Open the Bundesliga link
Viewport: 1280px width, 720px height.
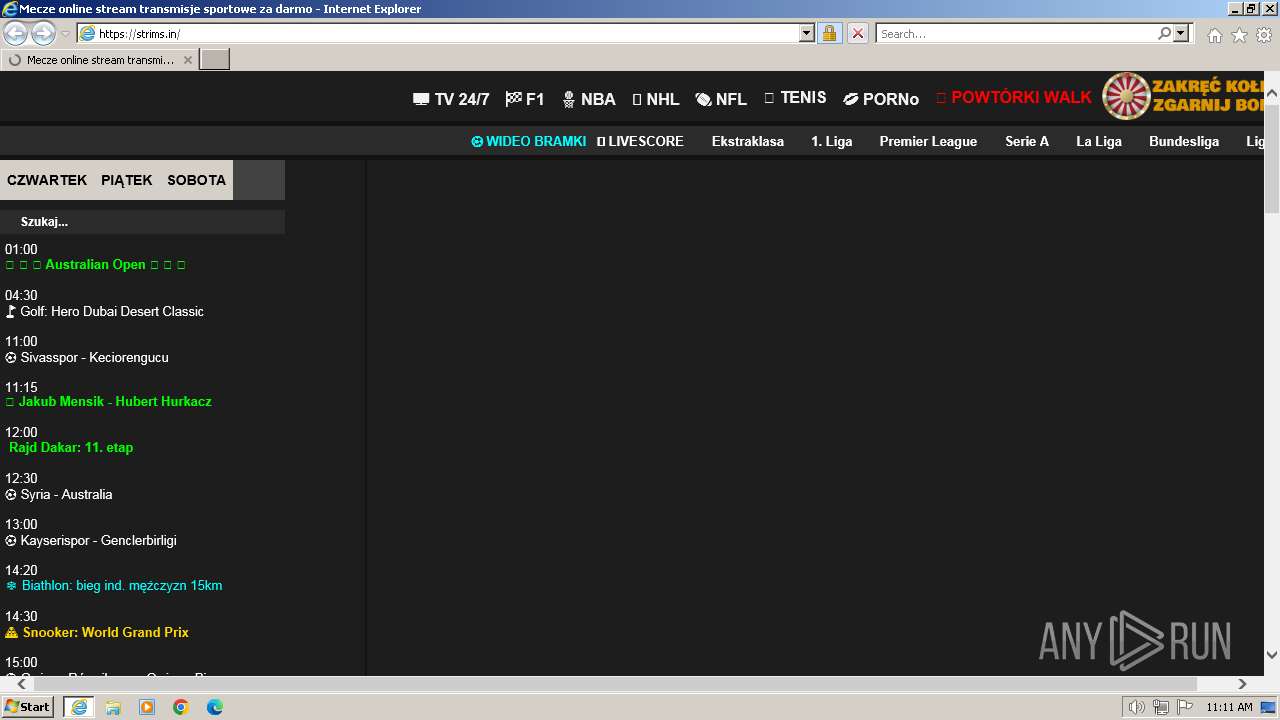point(1184,141)
